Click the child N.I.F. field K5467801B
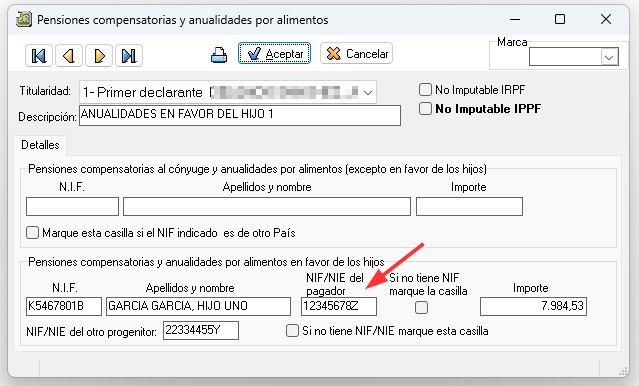This screenshot has height=386, width=639. tap(64, 307)
